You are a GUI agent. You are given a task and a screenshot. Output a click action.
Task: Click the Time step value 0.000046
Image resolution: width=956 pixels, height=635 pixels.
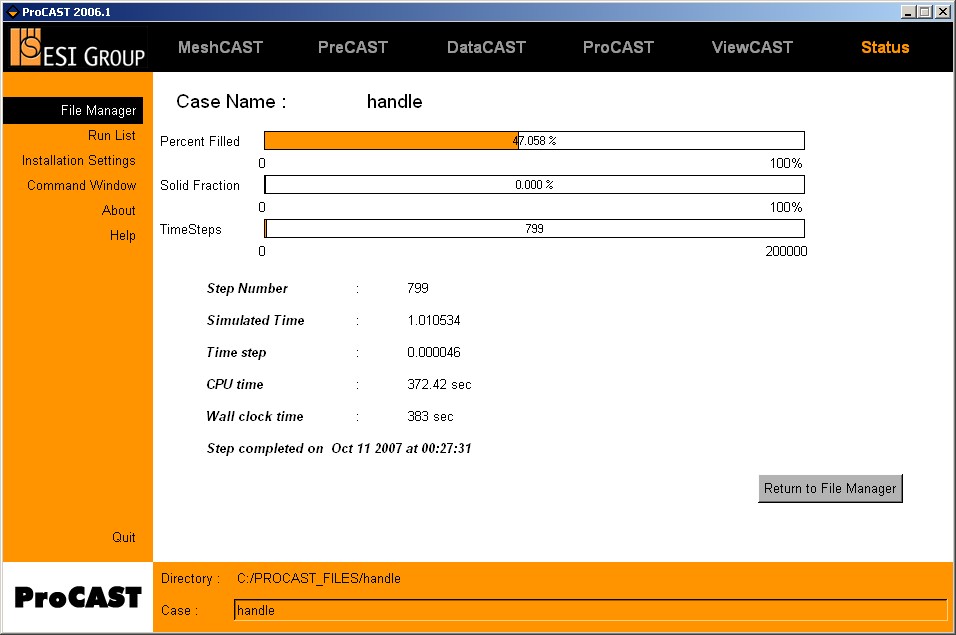coord(433,352)
